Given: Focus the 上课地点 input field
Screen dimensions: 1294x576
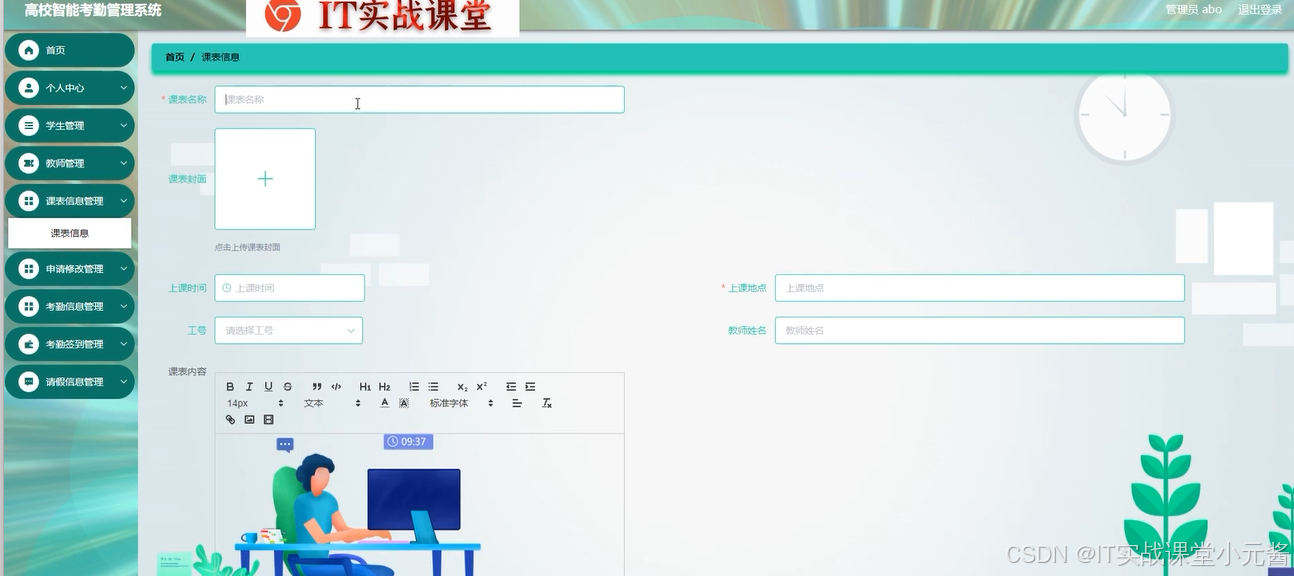Looking at the screenshot, I should 980,288.
